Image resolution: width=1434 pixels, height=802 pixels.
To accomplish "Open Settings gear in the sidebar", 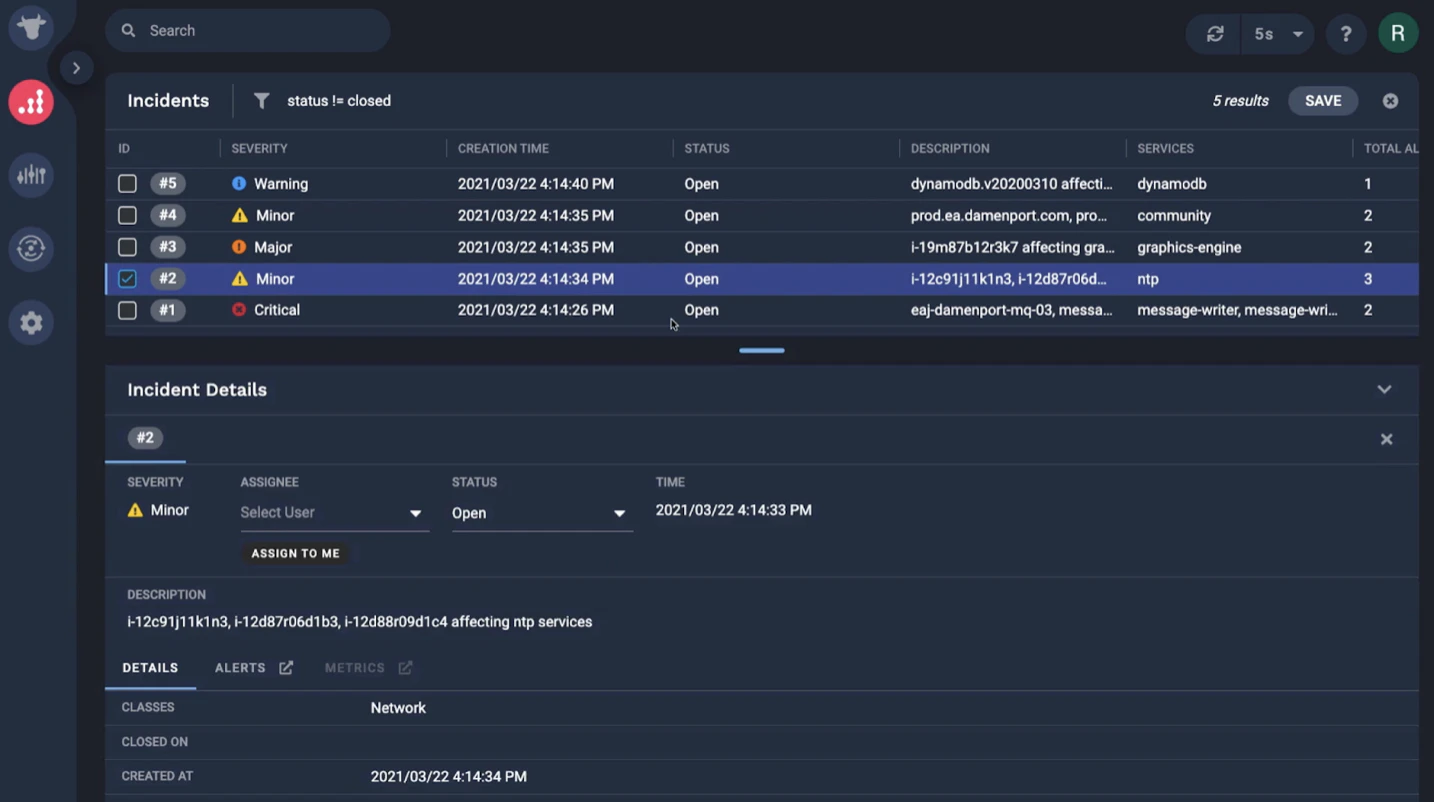I will click(30, 322).
